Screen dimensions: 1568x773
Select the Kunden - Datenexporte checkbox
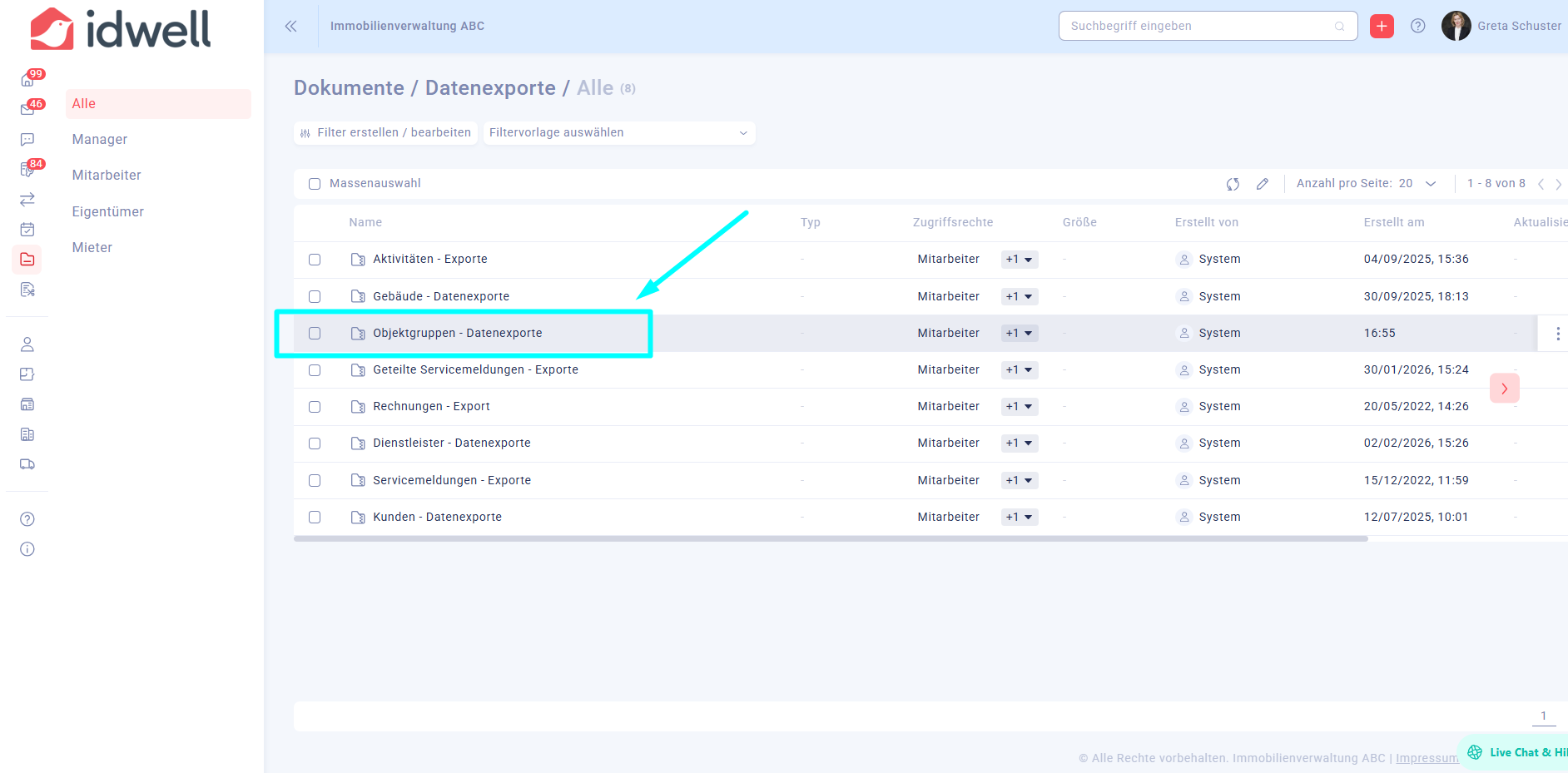[x=315, y=518]
